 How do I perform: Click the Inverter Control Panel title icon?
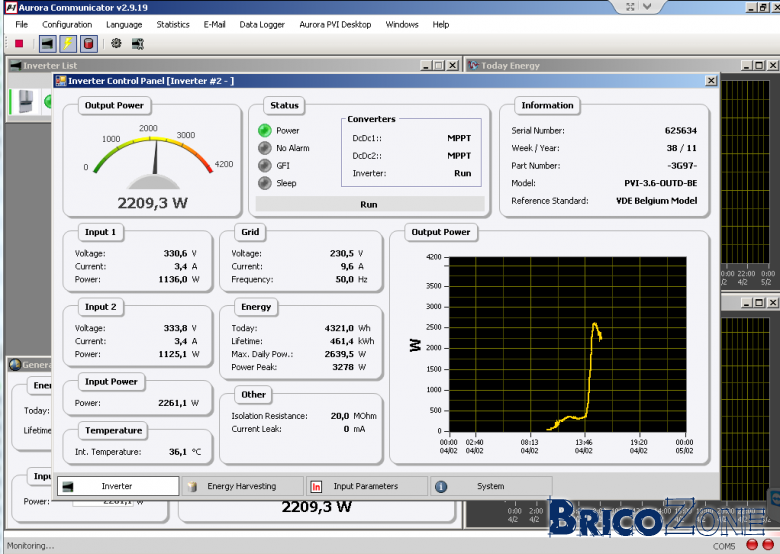(x=61, y=81)
